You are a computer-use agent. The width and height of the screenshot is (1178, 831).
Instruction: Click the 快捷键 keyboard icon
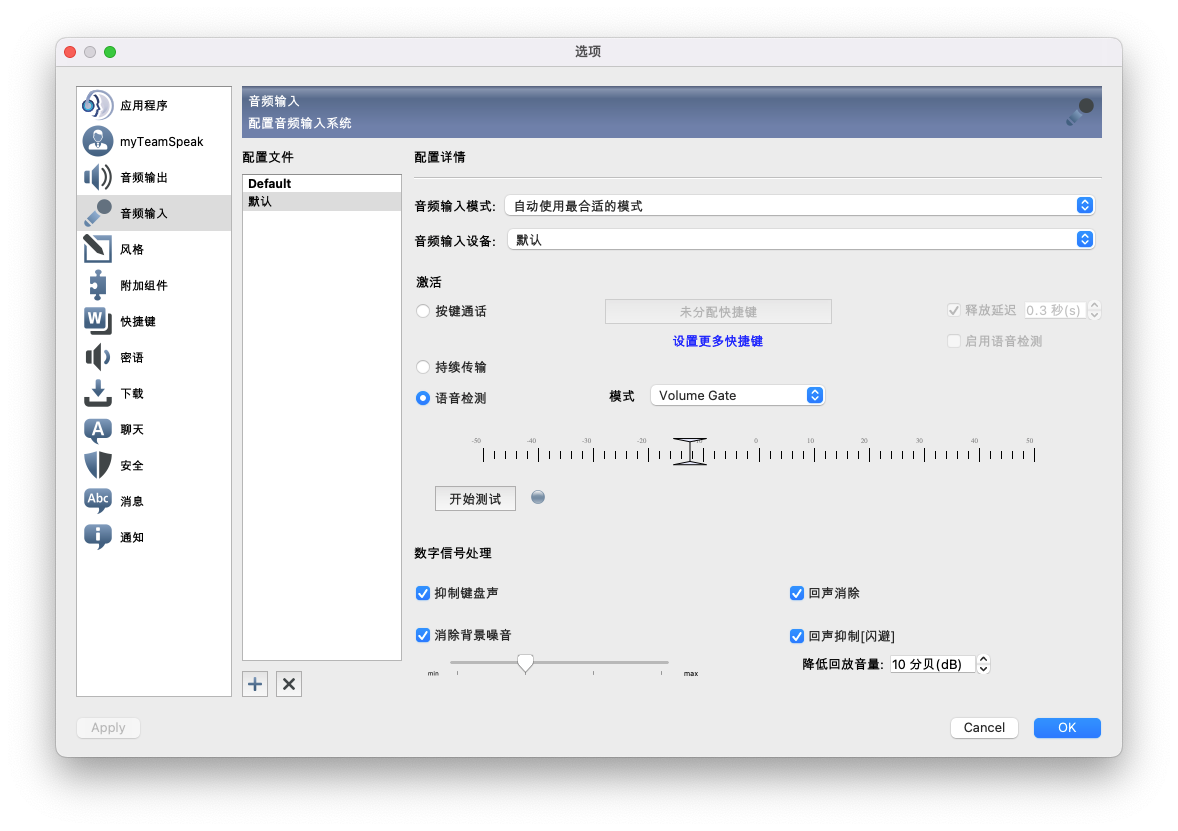pos(97,321)
